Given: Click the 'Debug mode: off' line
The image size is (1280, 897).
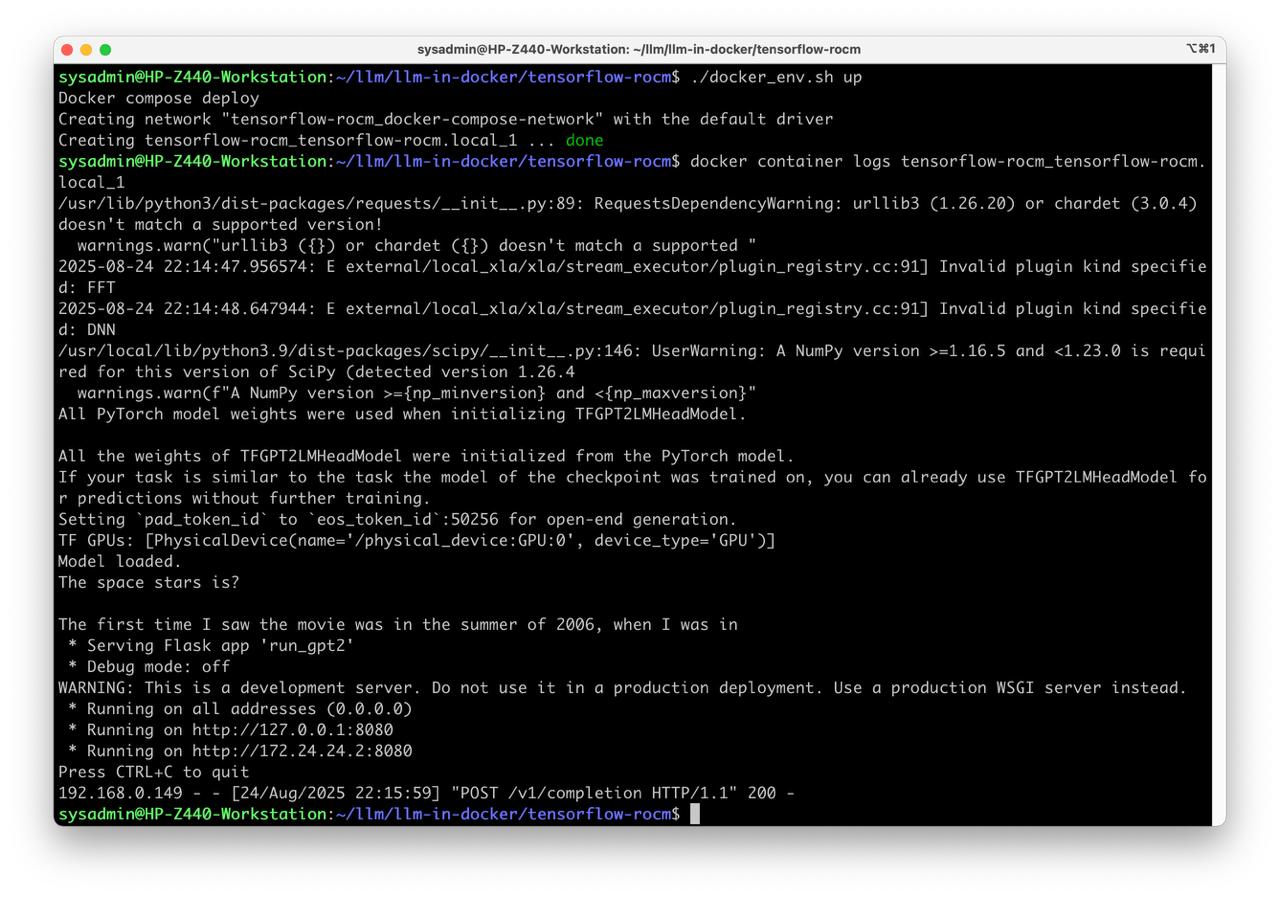Looking at the screenshot, I should point(149,666).
